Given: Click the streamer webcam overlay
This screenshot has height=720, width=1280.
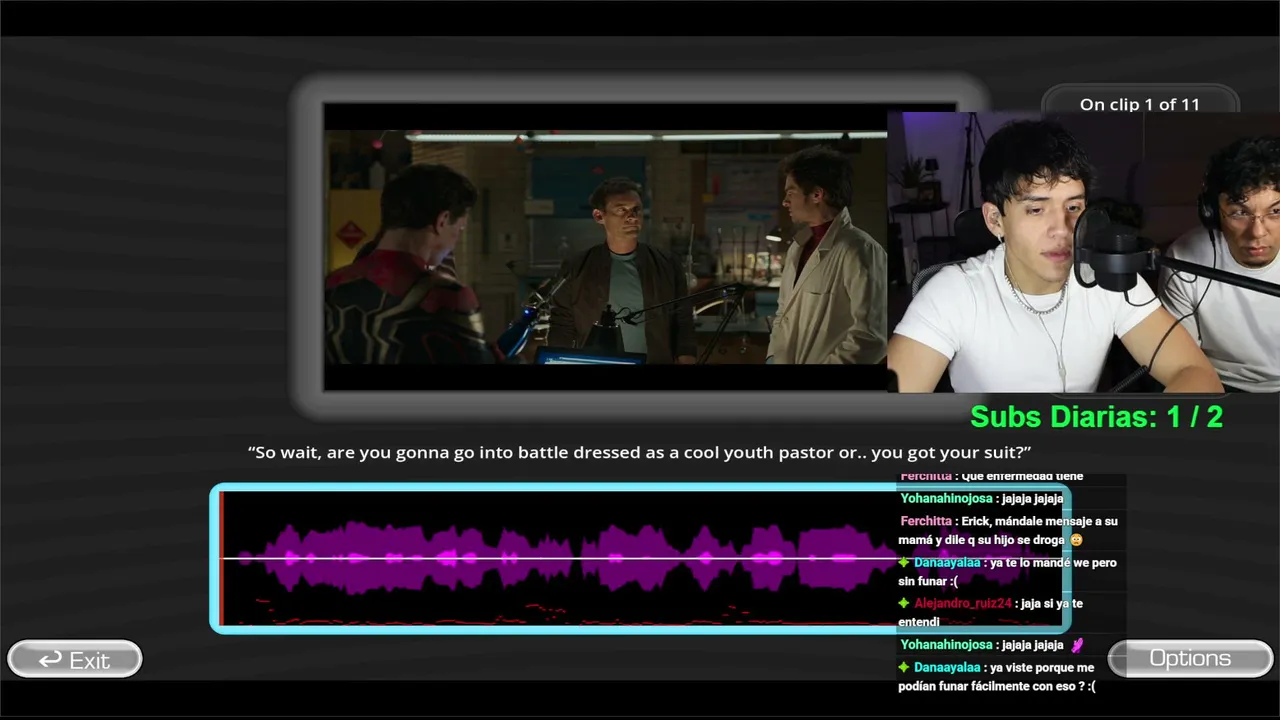Looking at the screenshot, I should pos(1083,251).
